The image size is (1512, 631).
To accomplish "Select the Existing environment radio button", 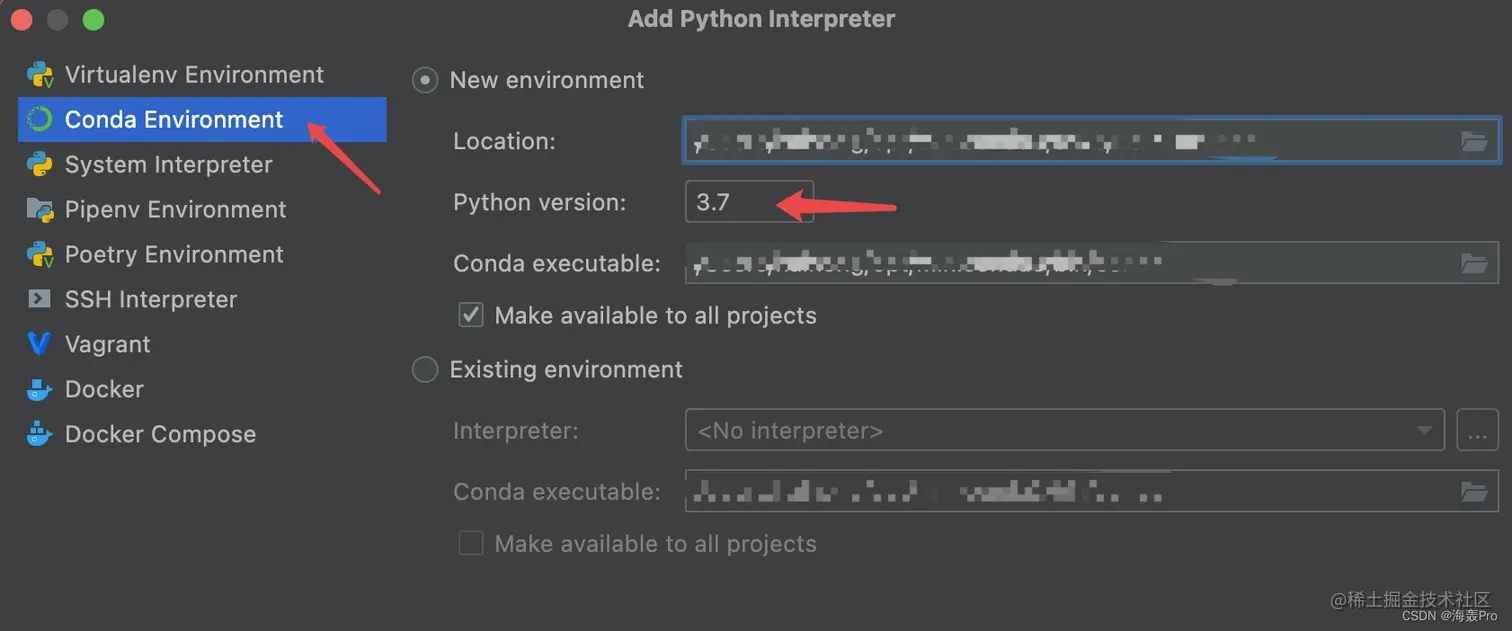I will (x=425, y=370).
